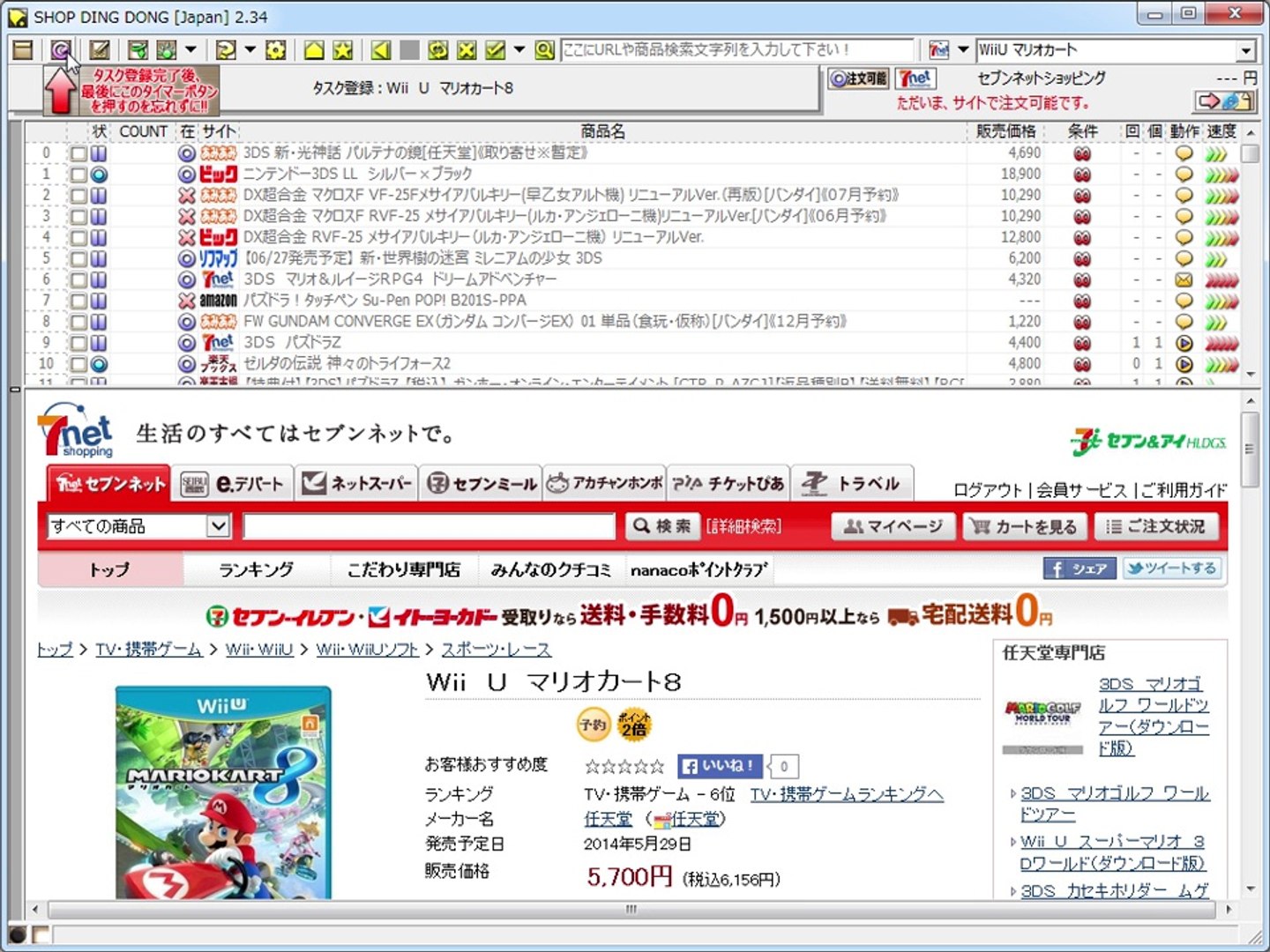Tick the checkbox for row 0 新・光神話
Viewport: 1270px width, 952px height.
tap(78, 153)
